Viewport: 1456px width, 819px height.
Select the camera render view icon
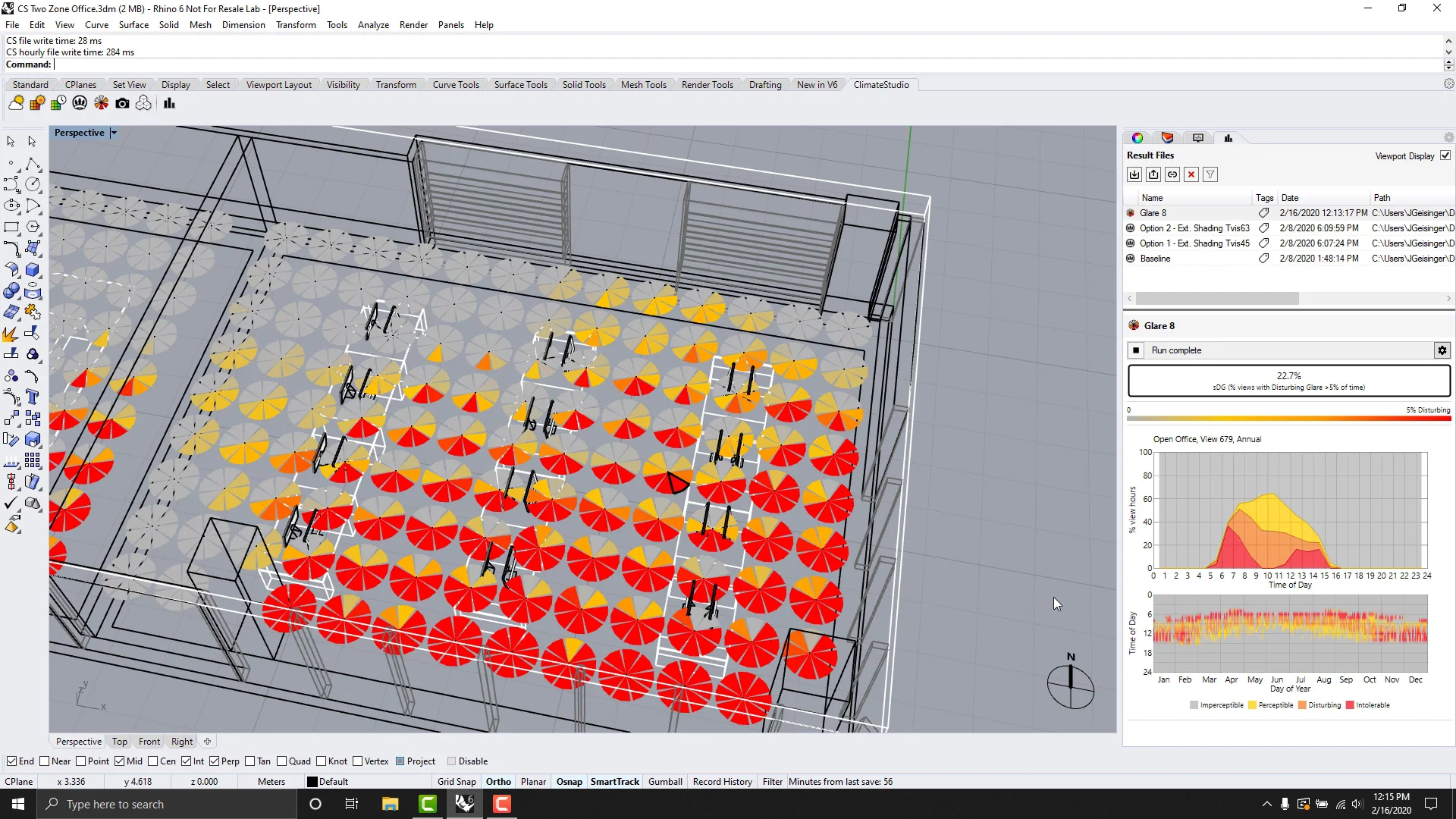122,103
